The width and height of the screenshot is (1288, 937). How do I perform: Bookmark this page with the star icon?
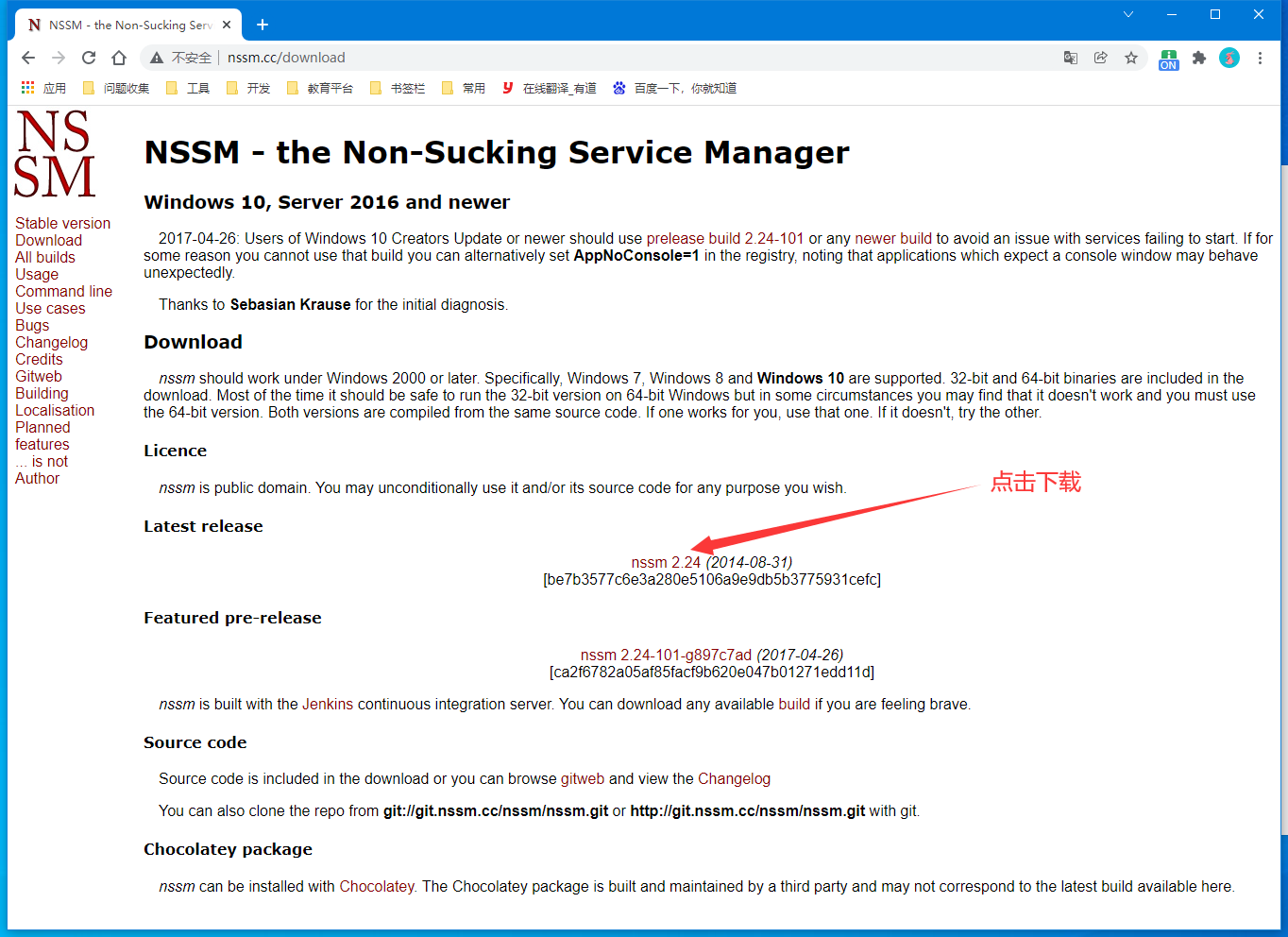(1130, 58)
